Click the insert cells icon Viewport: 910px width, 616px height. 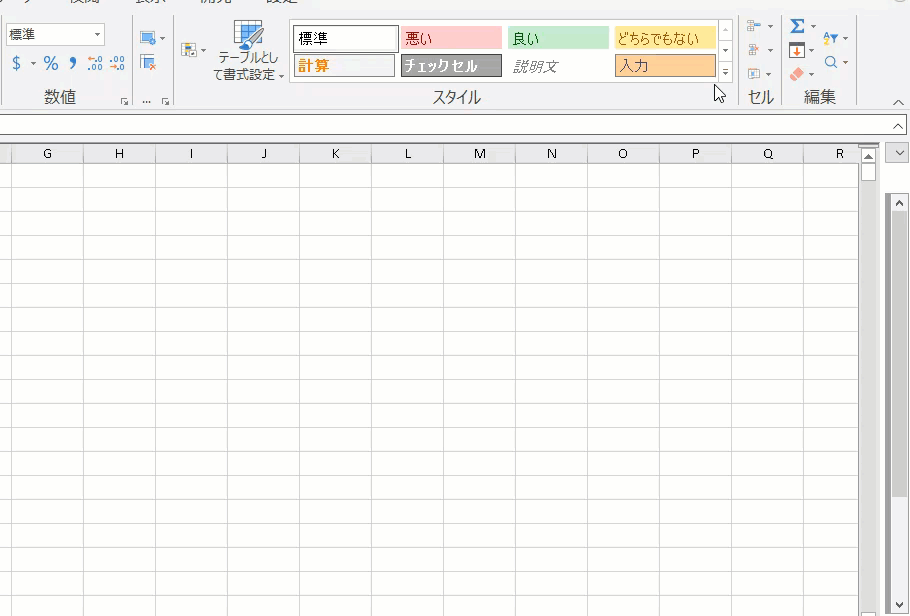click(754, 26)
